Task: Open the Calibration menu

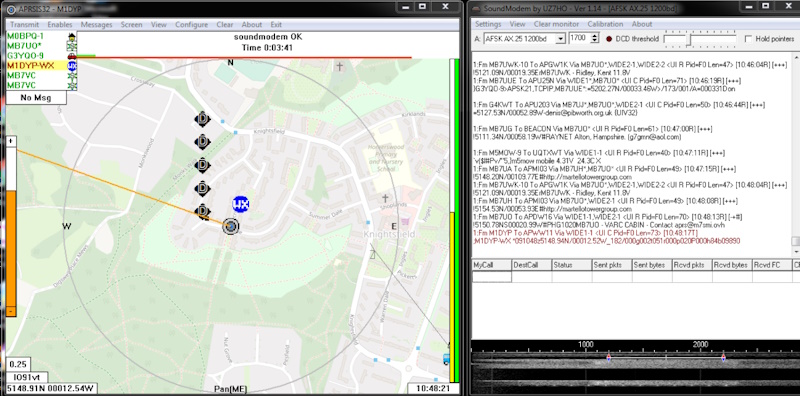Action: click(605, 24)
